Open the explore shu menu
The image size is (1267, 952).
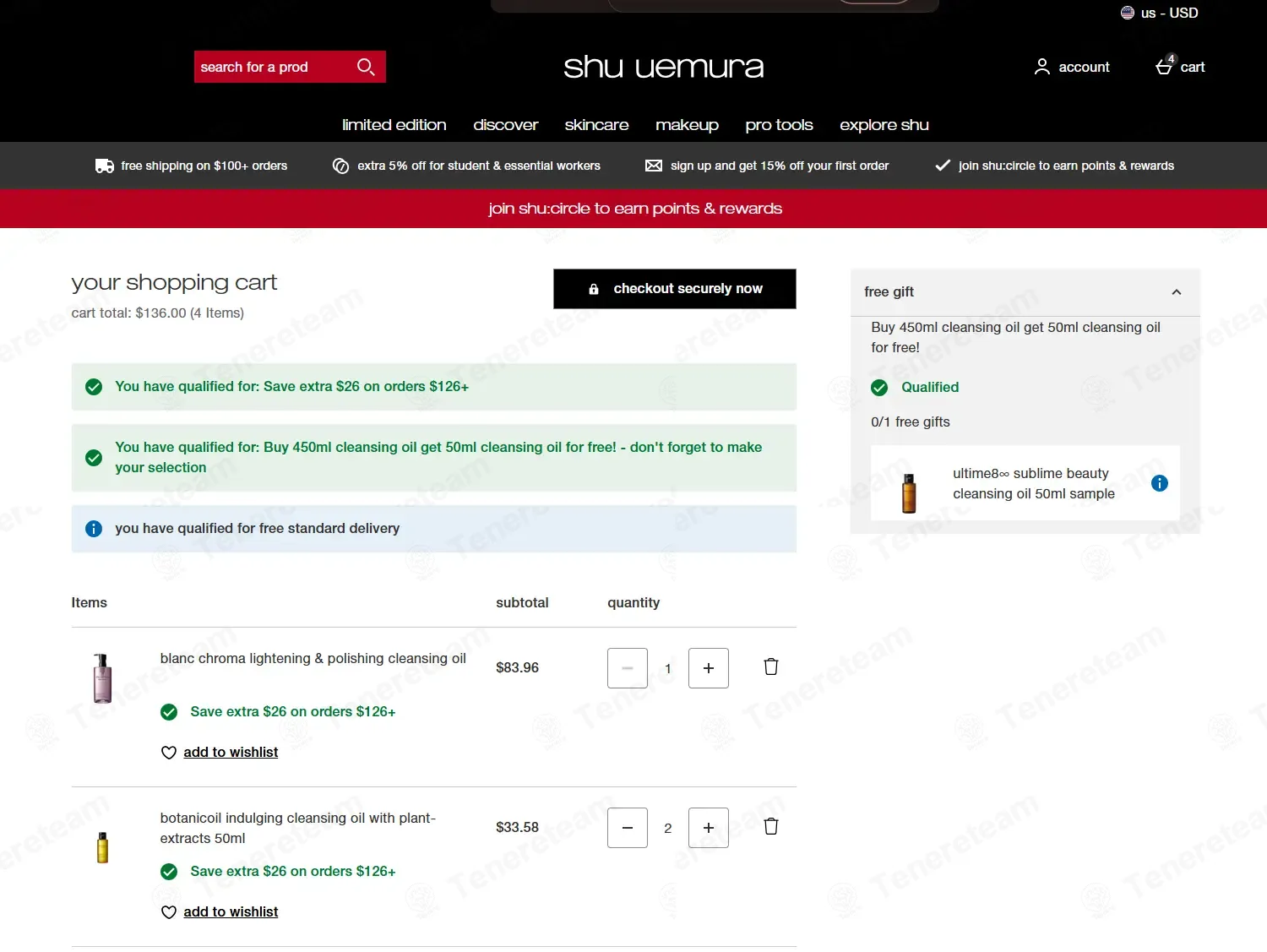coord(884,125)
